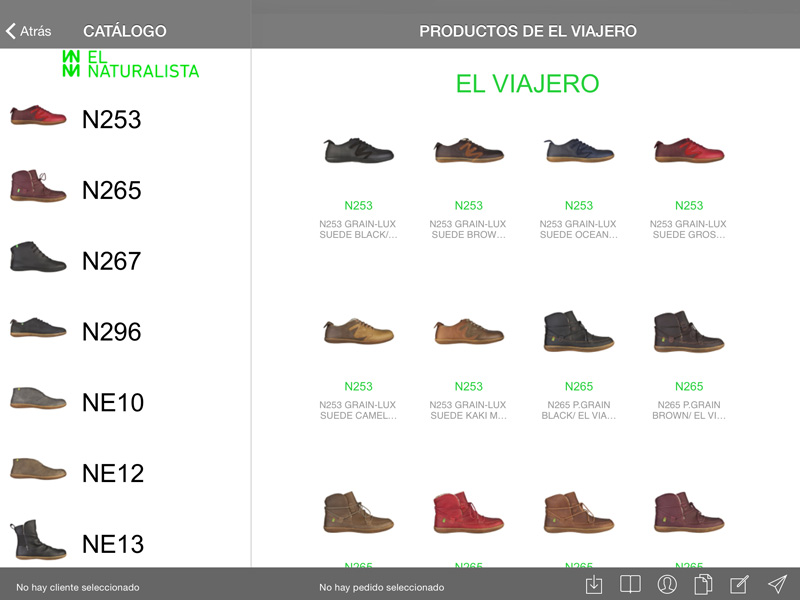Select the N296 shoe thumbnail in catalog list

38,327
